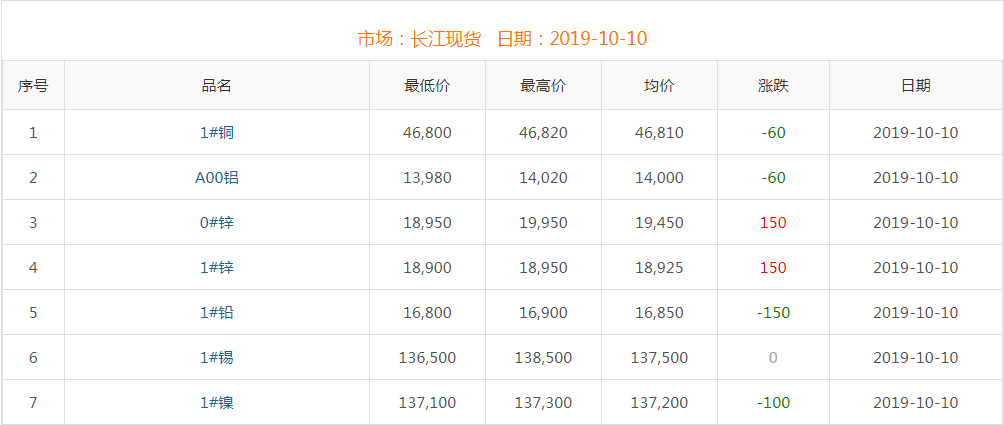Open the 1#铜 product link
The width and height of the screenshot is (1004, 425).
[217, 133]
